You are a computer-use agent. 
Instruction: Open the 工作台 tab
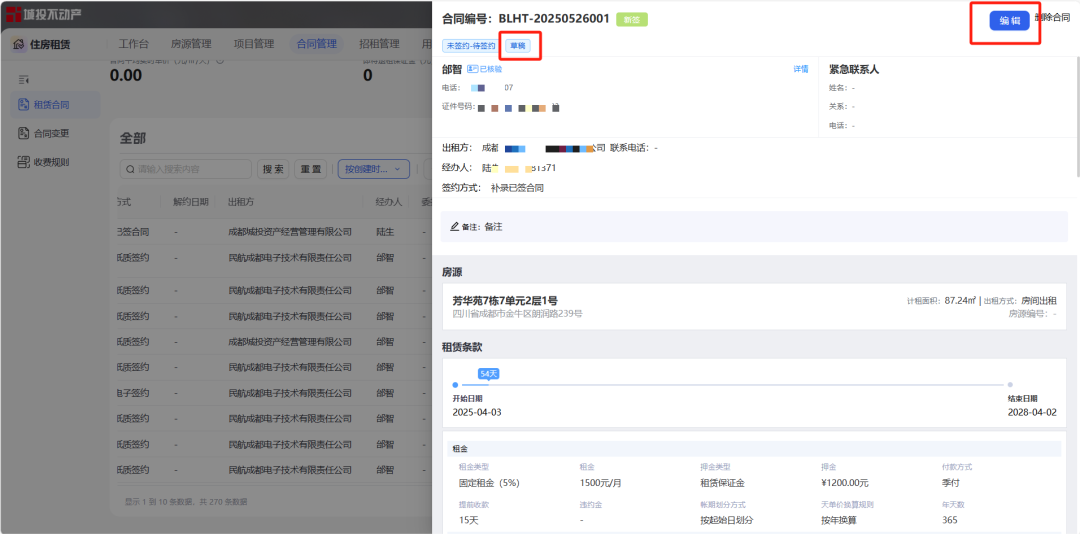tap(133, 44)
